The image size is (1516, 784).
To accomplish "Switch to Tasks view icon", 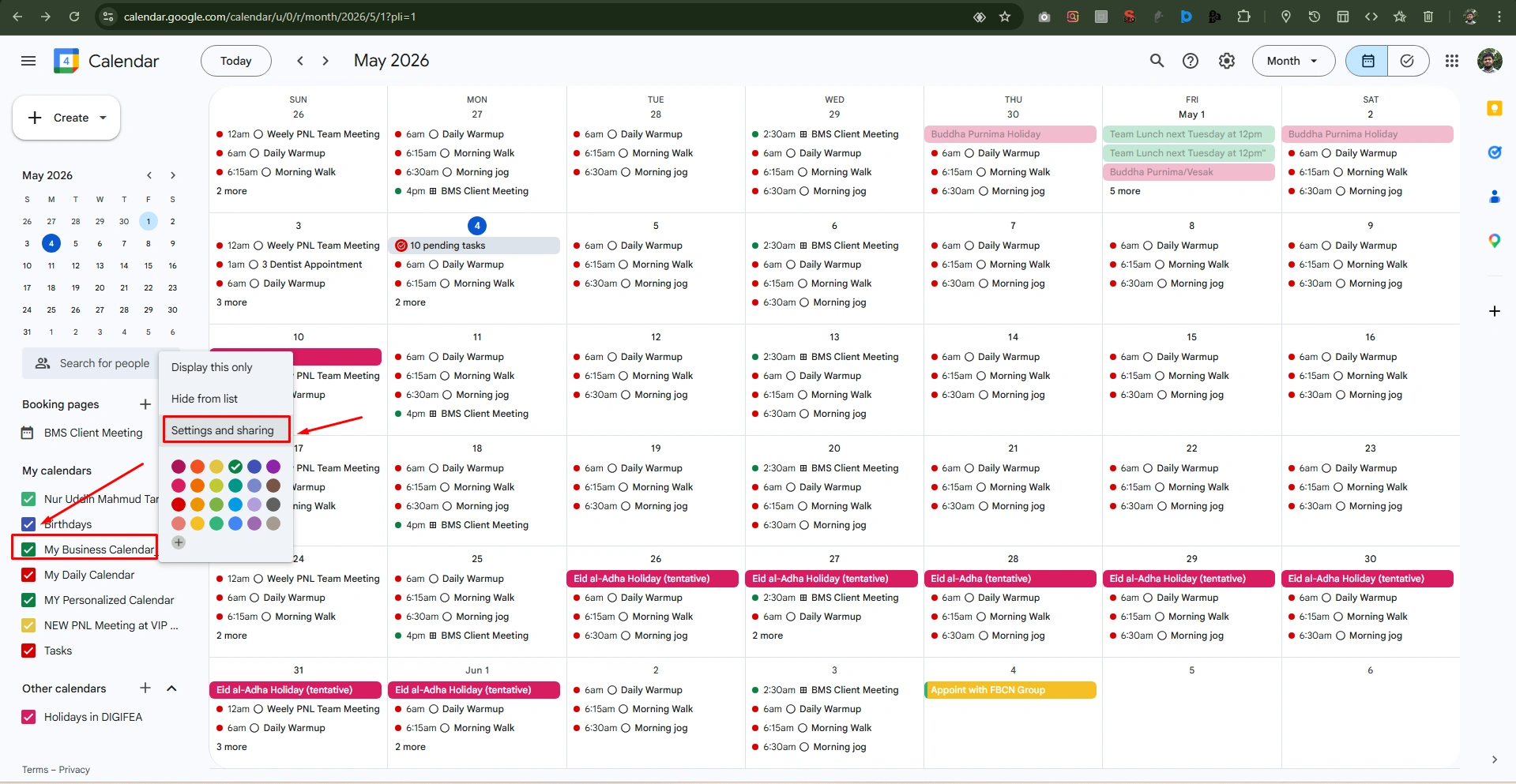I will coord(1408,61).
